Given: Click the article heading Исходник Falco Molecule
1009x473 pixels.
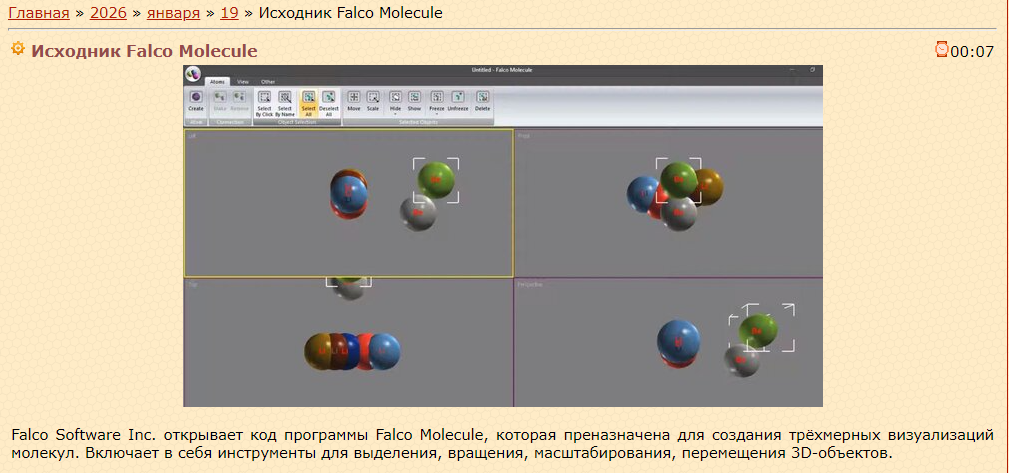Looking at the screenshot, I should [144, 51].
